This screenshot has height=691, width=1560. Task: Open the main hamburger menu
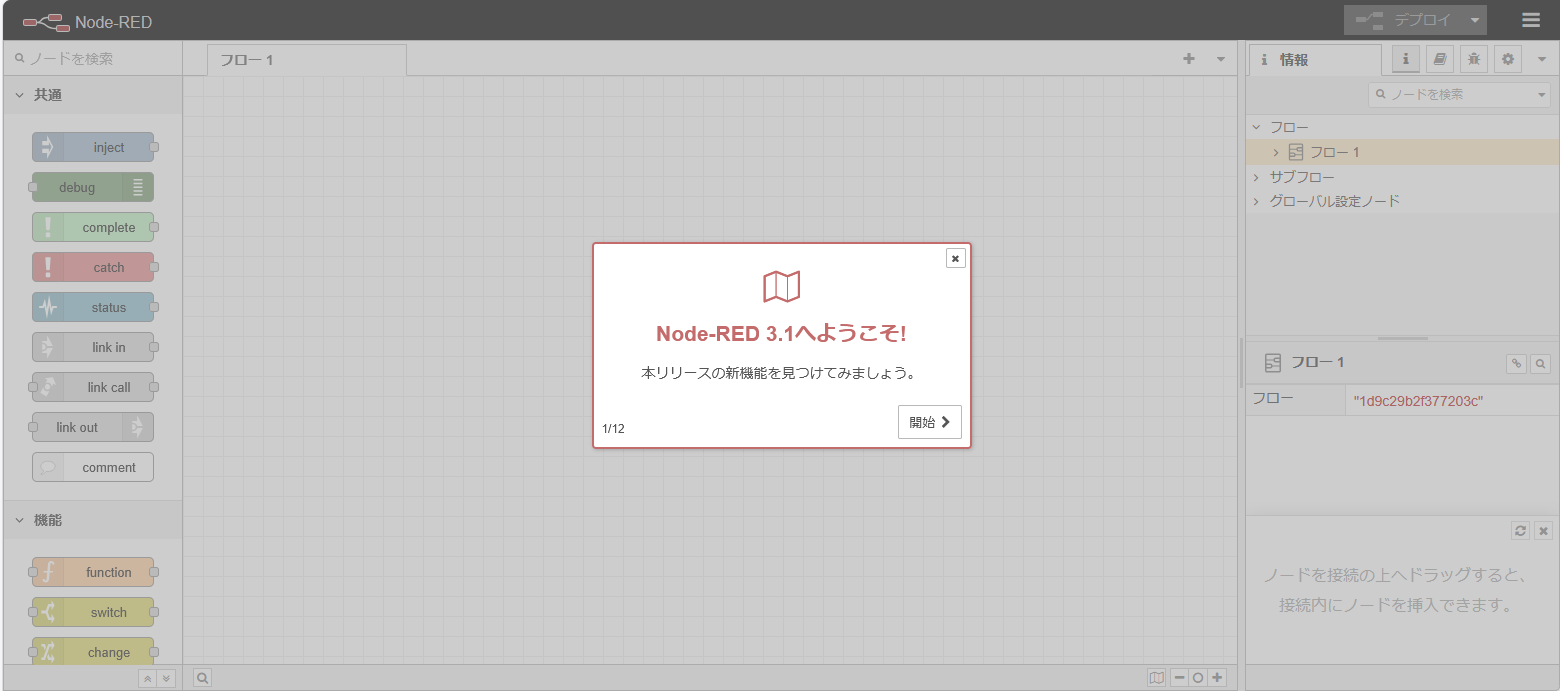(x=1530, y=20)
